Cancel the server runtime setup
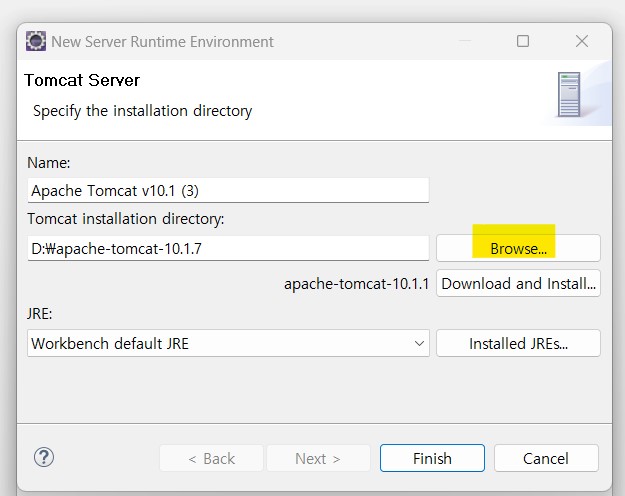 point(546,459)
